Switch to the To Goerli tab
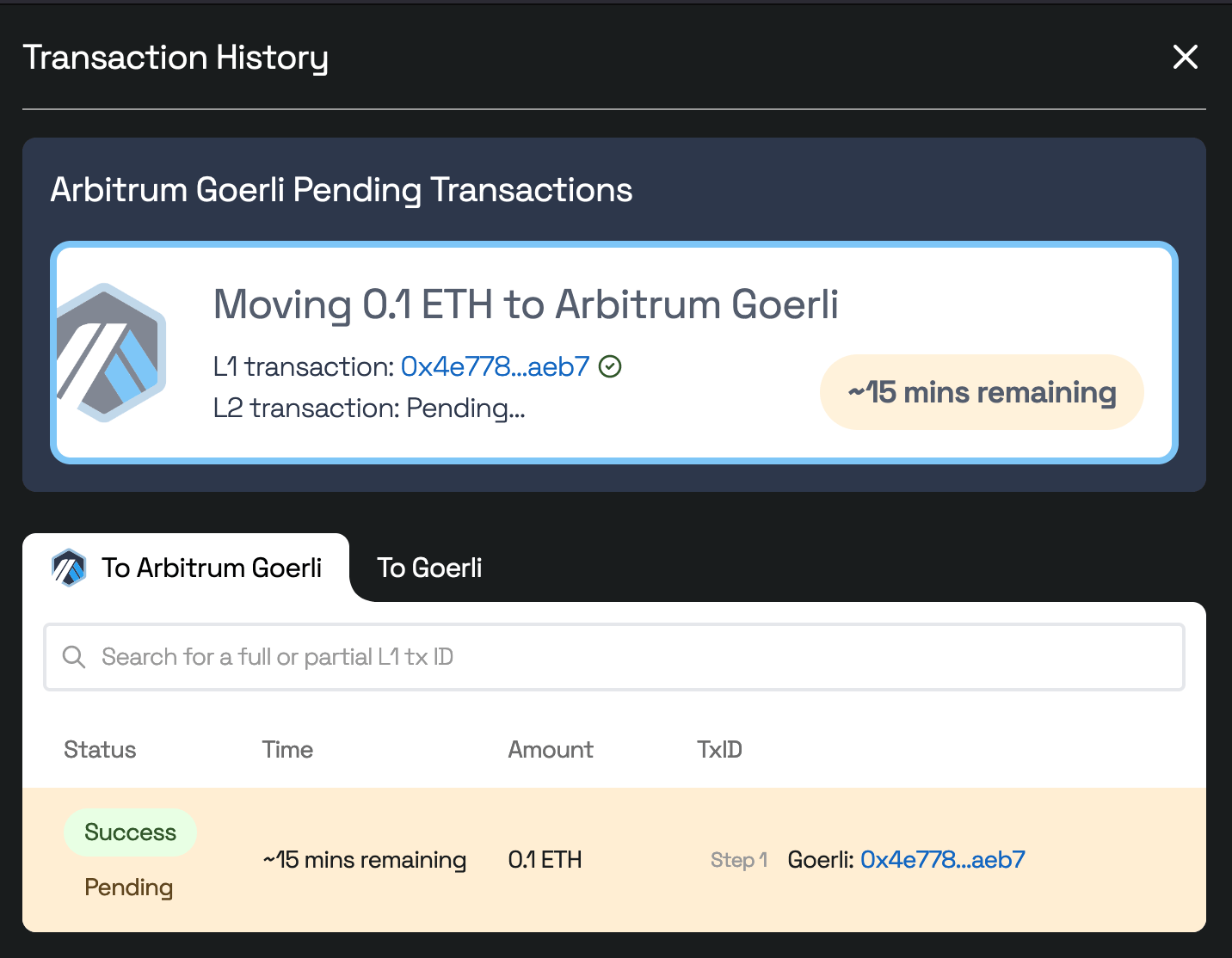This screenshot has width=1232, height=958. pyautogui.click(x=430, y=568)
